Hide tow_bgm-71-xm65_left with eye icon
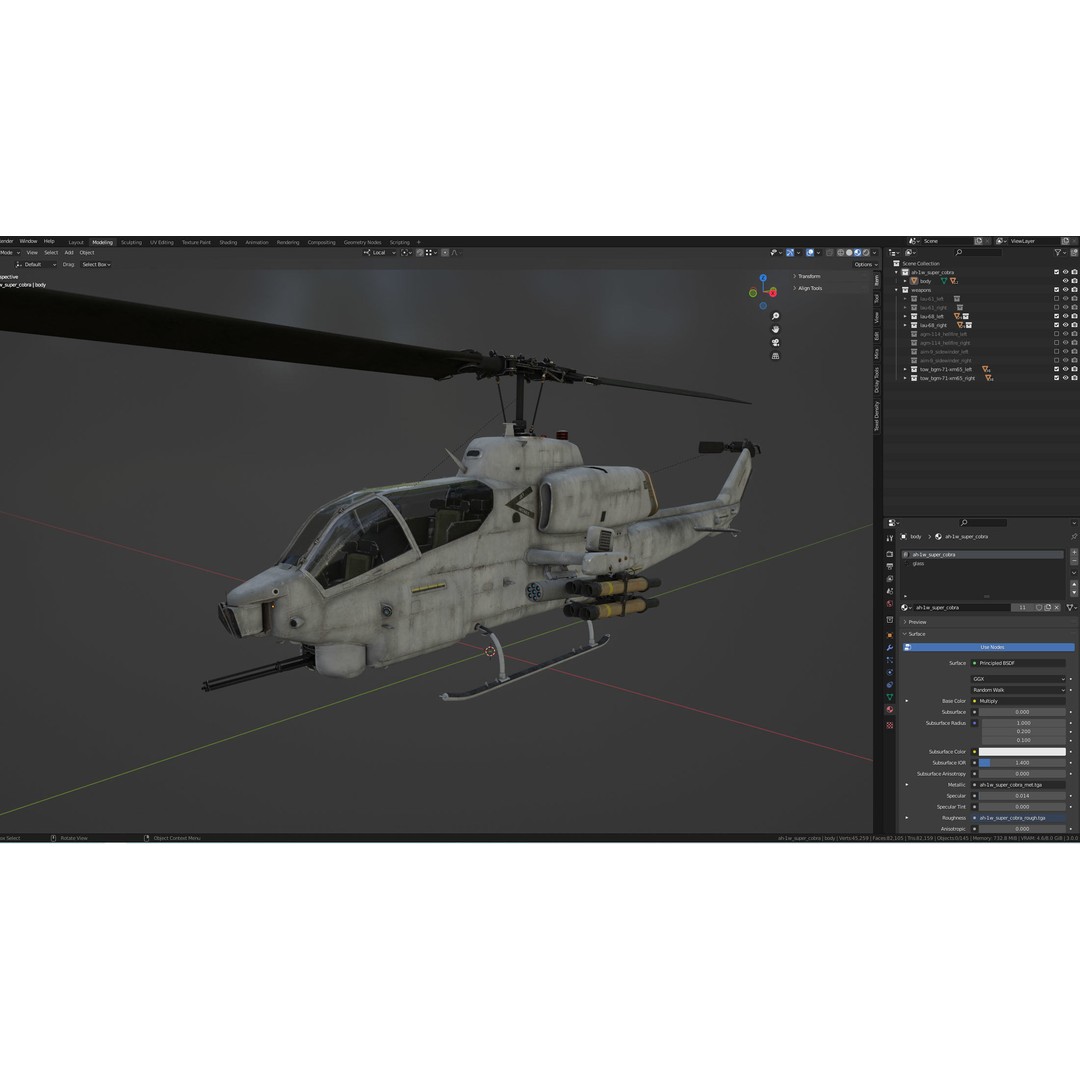The width and height of the screenshot is (1080, 1080). [1065, 369]
